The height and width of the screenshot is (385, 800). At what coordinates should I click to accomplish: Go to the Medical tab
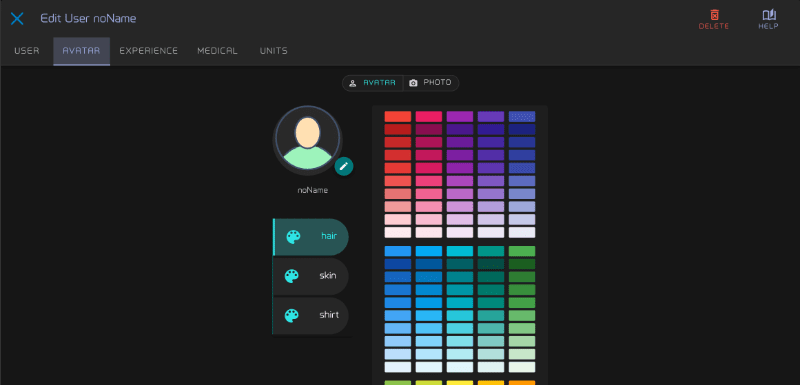[x=217, y=51]
